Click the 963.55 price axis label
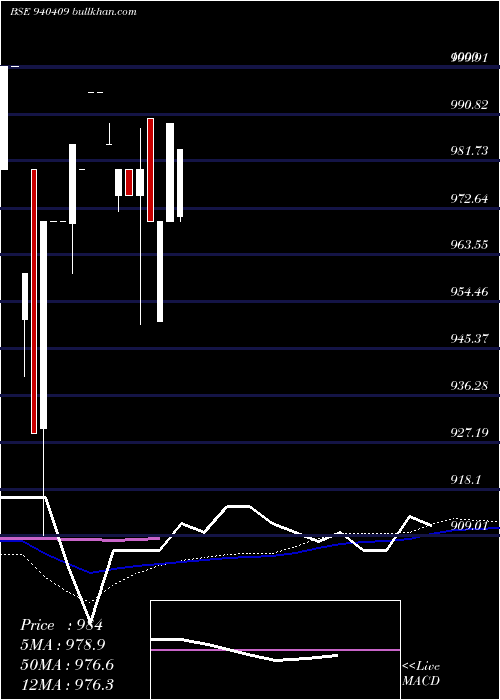This screenshot has width=500, height=700. [x=469, y=245]
